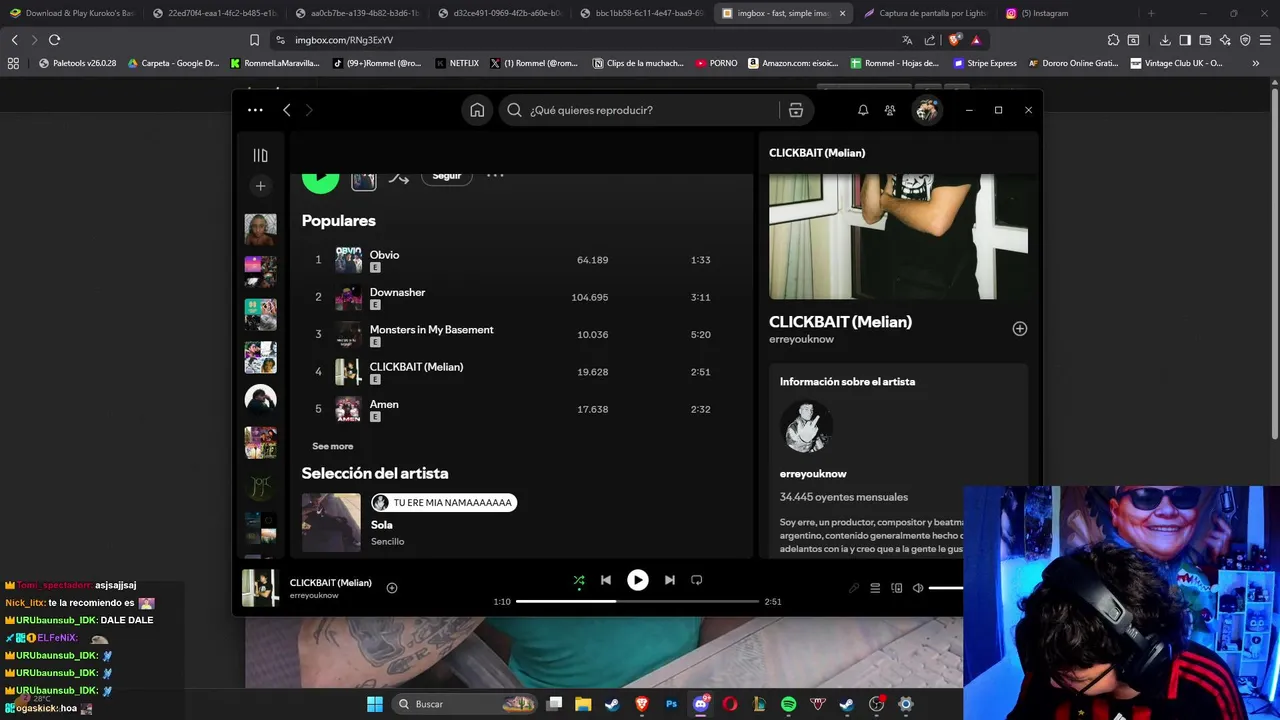Viewport: 1280px width, 720px height.
Task: Open the Spotify profile avatar menu
Action: point(926,110)
